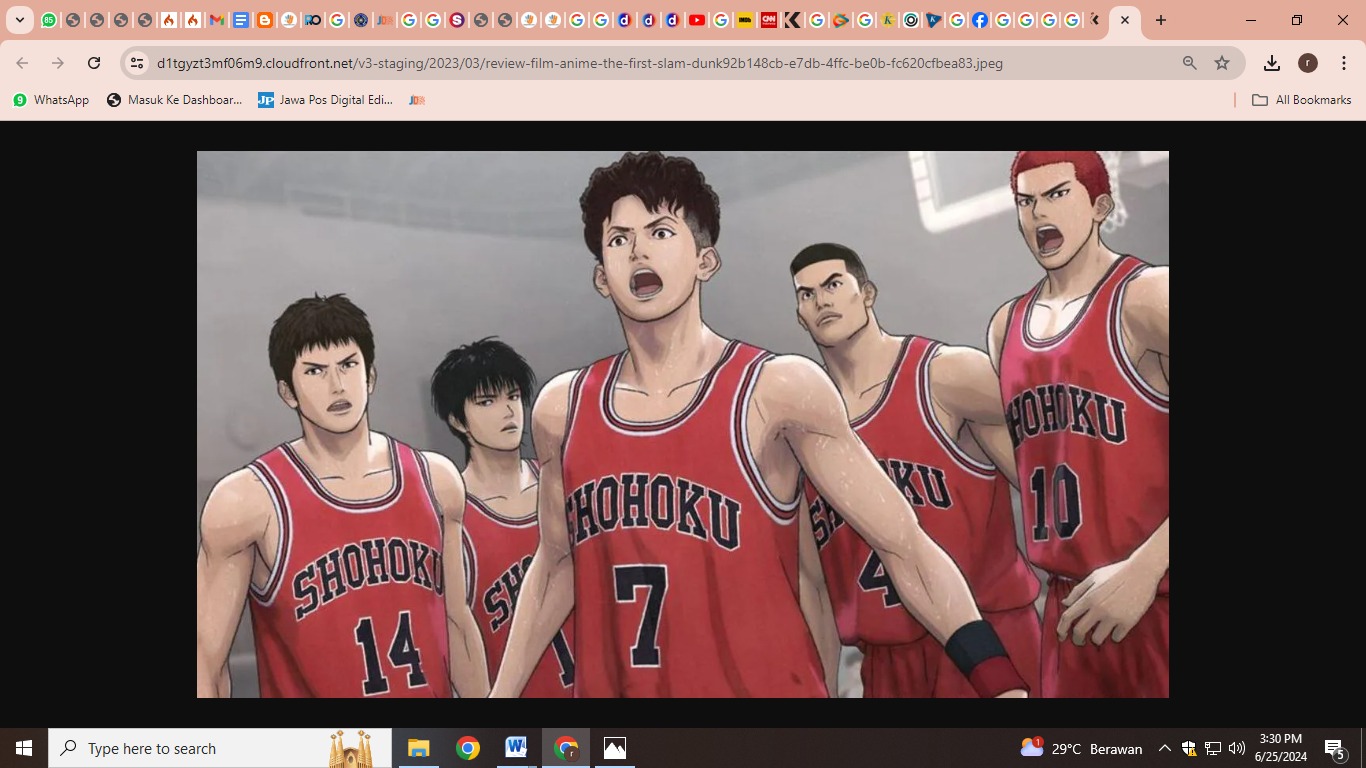
Task: Switch to the Google Docs tab
Action: coord(240,20)
